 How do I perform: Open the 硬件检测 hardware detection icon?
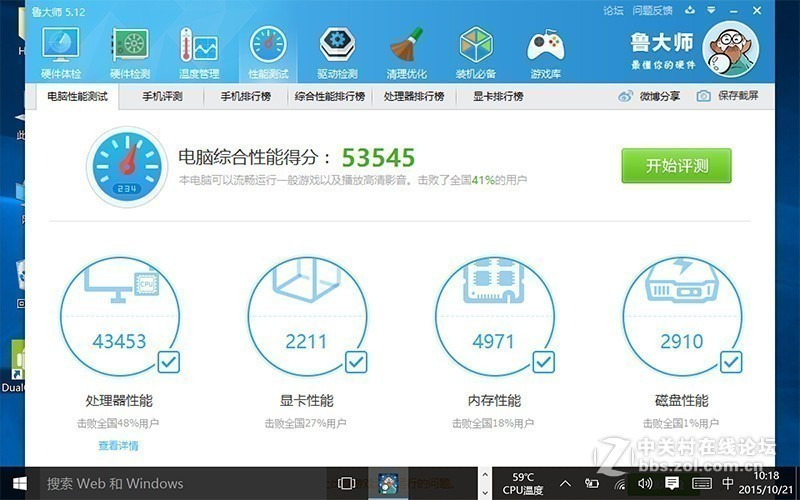click(130, 53)
